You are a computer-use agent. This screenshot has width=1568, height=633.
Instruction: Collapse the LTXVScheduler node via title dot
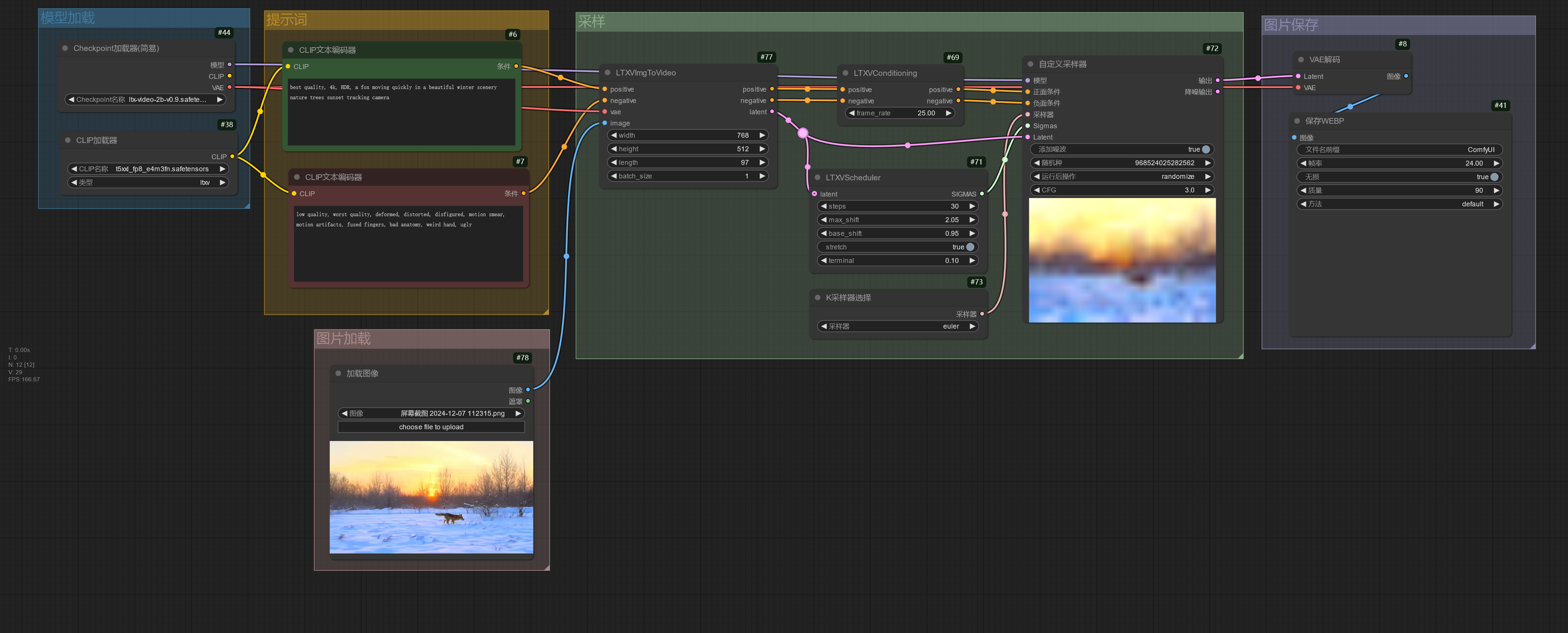817,178
